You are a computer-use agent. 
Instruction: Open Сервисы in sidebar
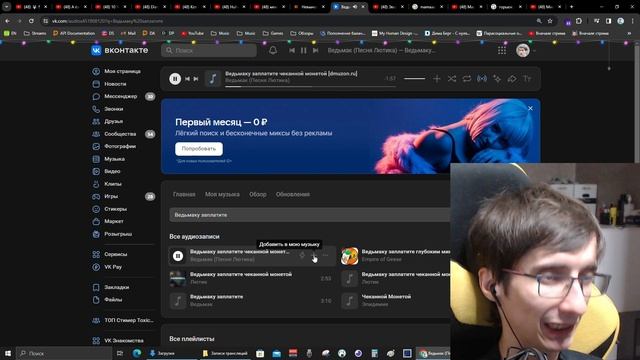tap(116, 254)
